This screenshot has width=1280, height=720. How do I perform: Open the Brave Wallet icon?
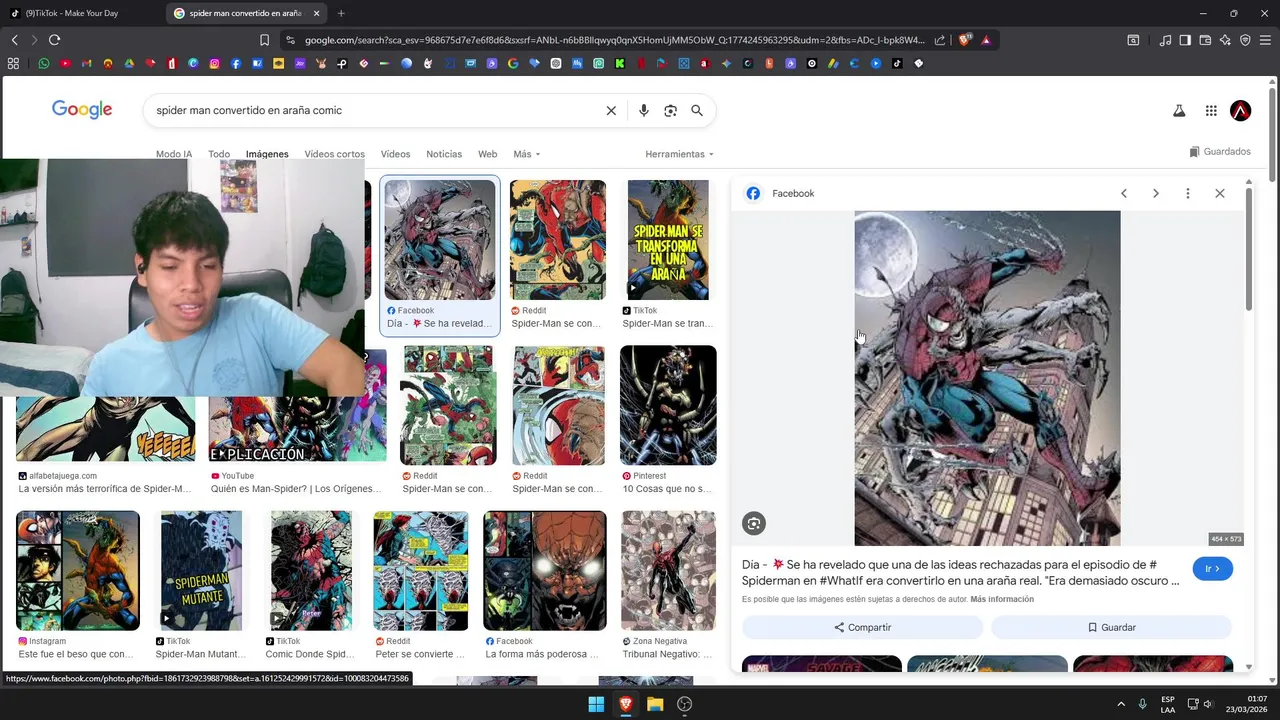click(x=1205, y=40)
